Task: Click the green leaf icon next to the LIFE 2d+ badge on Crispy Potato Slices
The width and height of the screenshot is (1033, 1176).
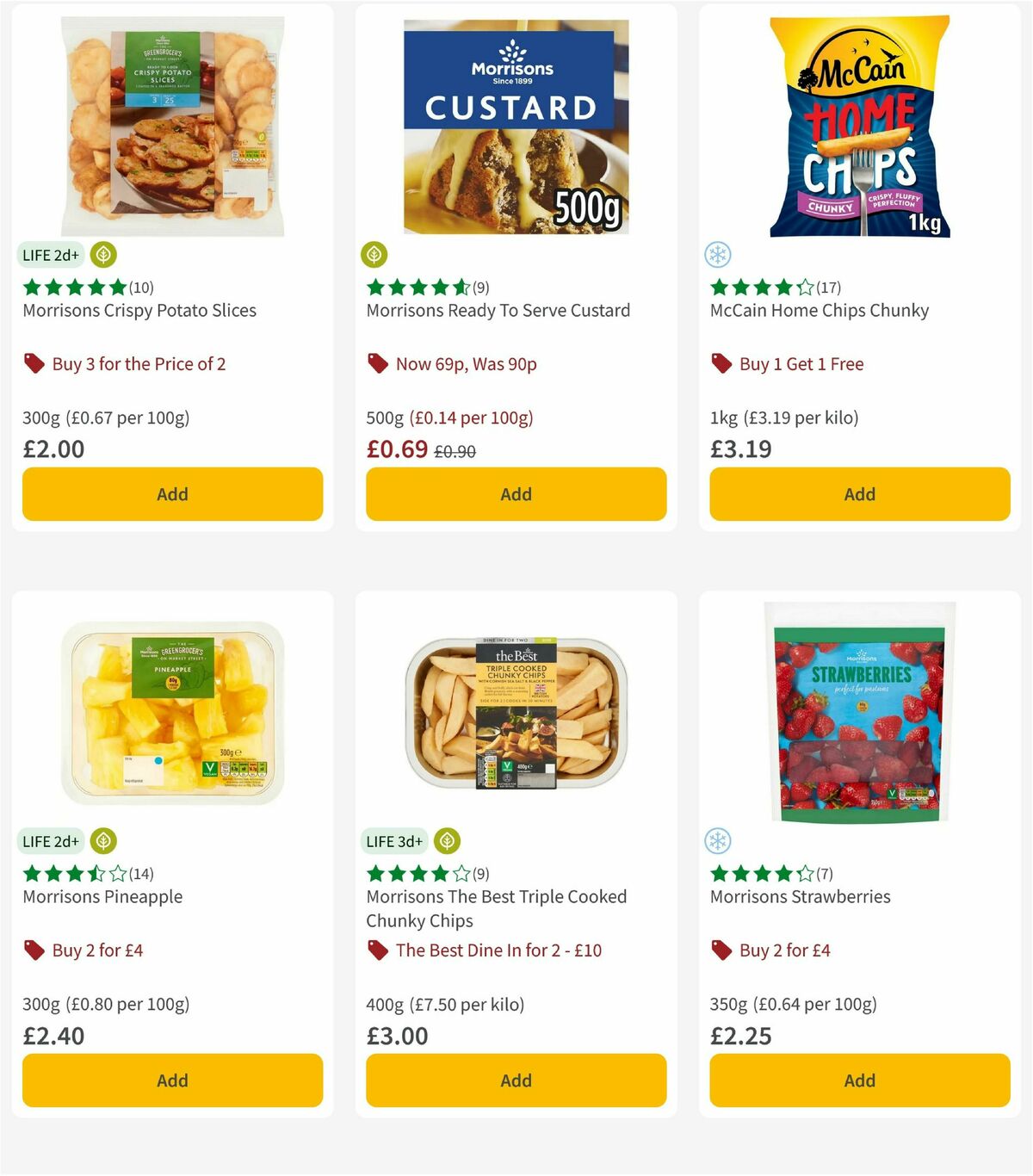Action: tap(102, 255)
